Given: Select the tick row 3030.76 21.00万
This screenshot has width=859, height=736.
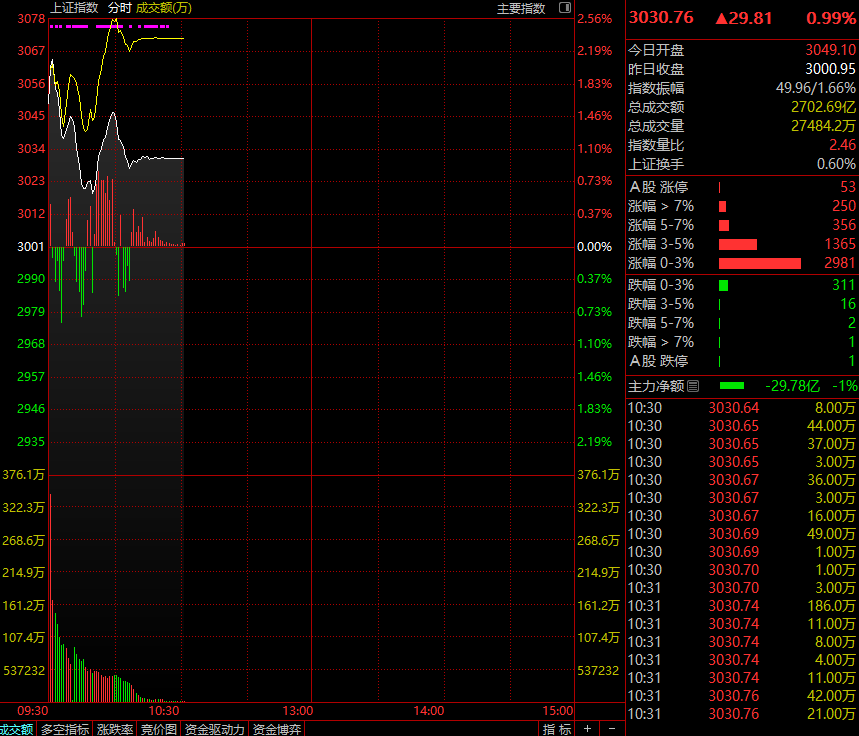Looking at the screenshot, I should pyautogui.click(x=742, y=714).
